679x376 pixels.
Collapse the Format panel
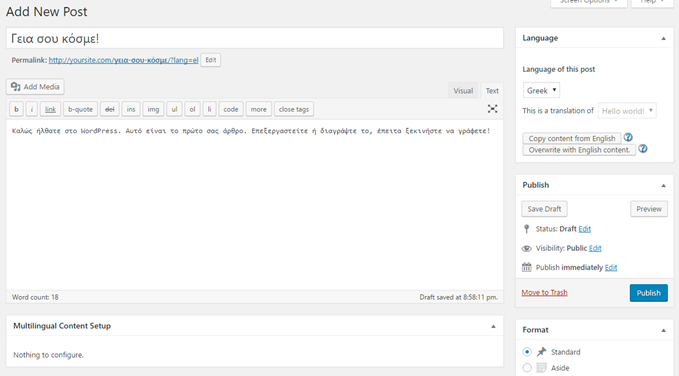663,331
